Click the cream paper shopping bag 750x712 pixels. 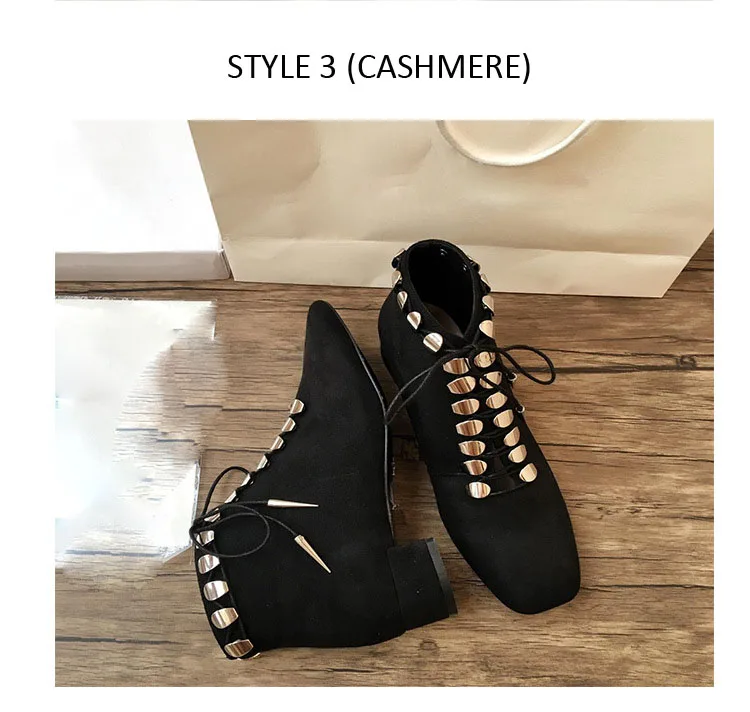(452, 201)
